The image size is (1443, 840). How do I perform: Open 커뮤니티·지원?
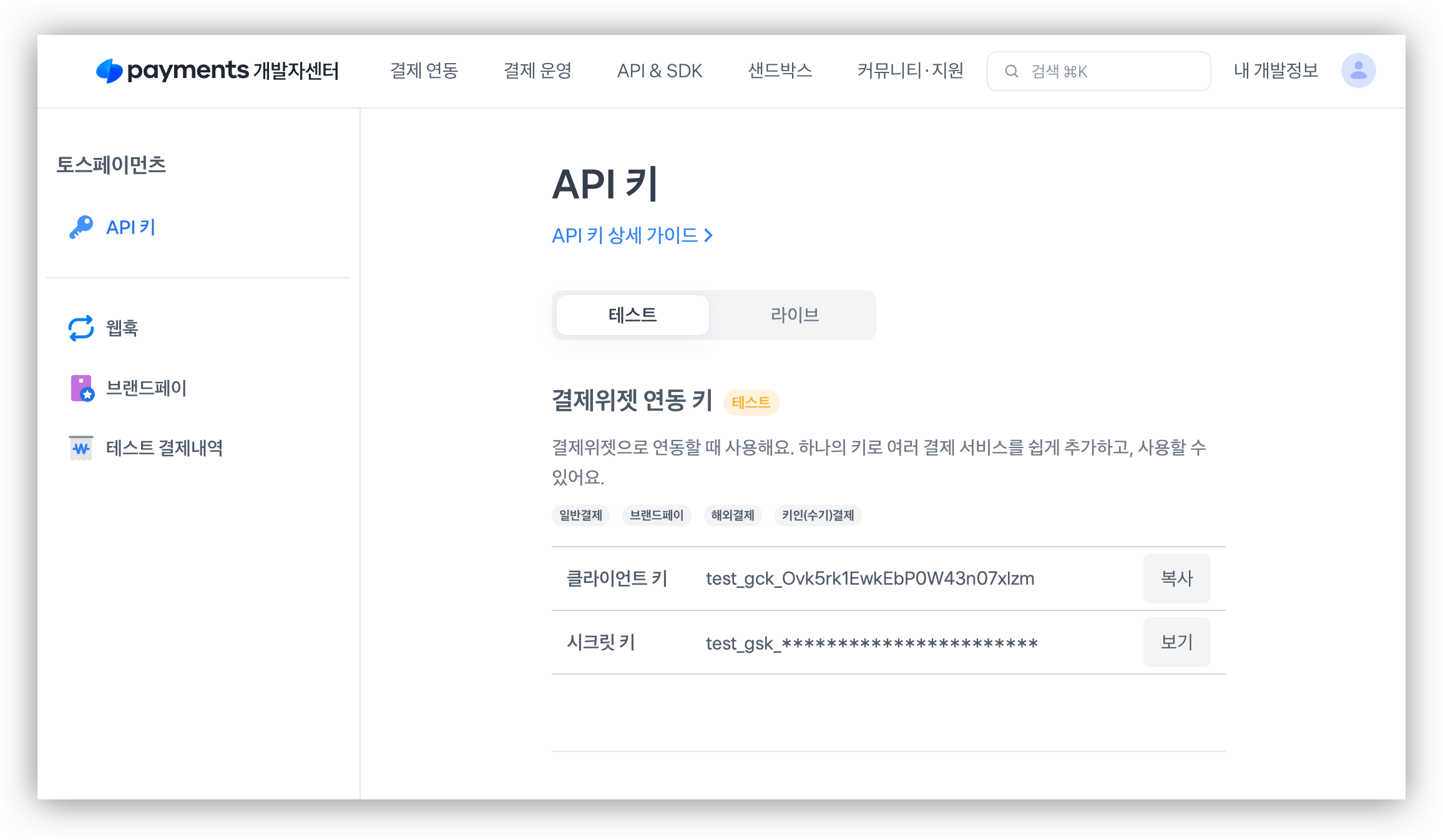click(910, 71)
